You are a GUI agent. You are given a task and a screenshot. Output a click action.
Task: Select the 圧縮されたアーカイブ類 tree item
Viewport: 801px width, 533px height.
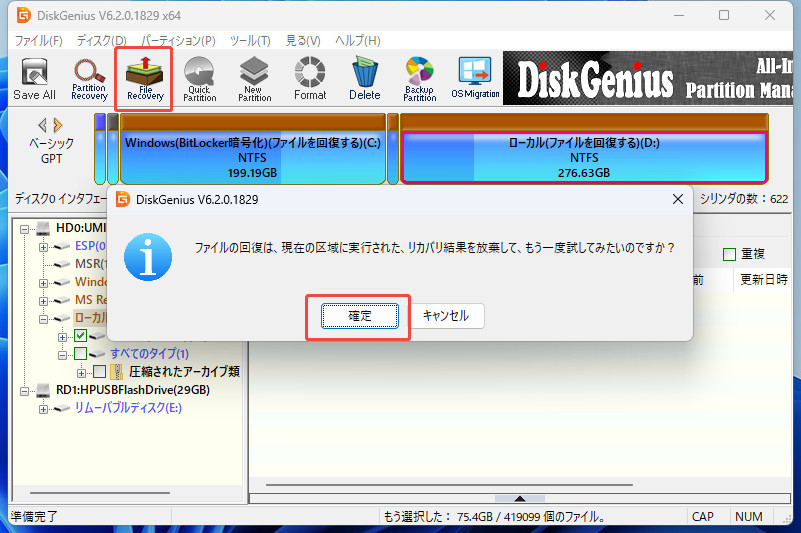tap(184, 372)
